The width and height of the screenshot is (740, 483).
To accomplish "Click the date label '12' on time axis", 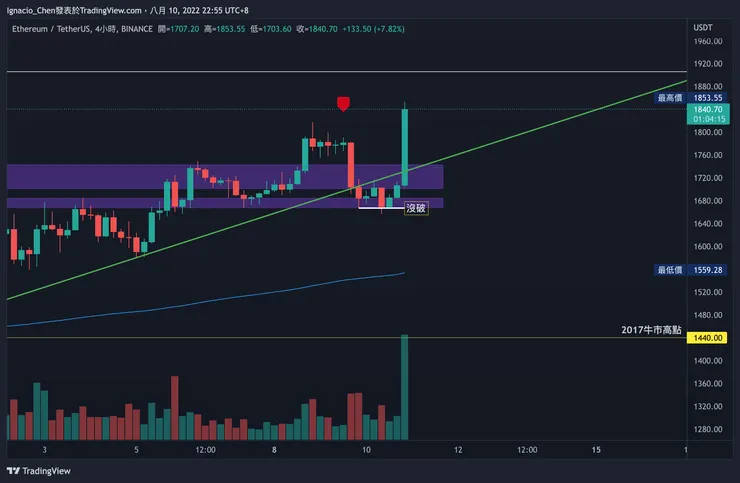I will [458, 450].
